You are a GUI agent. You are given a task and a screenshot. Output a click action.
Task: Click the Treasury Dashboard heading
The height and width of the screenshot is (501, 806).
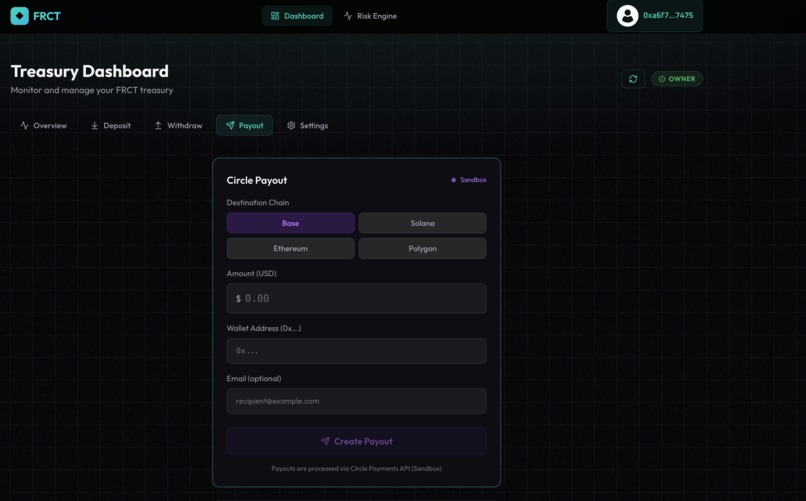89,71
